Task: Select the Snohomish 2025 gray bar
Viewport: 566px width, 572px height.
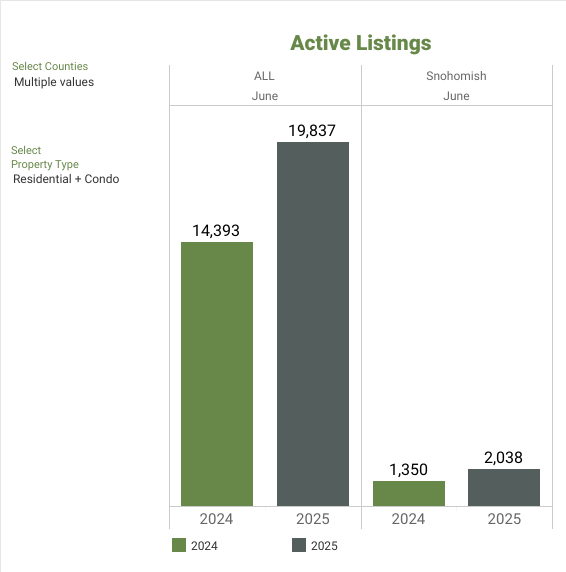Action: pos(504,487)
